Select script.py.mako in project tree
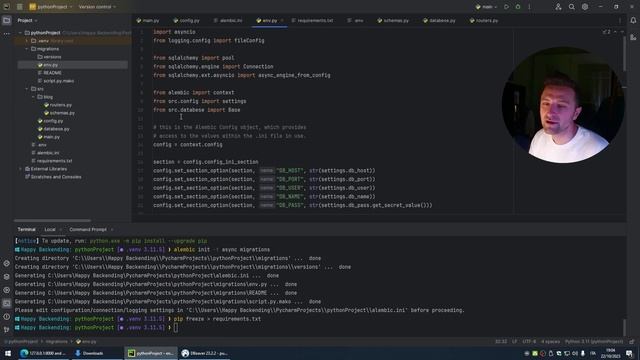This screenshot has height=360, width=640. pyautogui.click(x=59, y=81)
